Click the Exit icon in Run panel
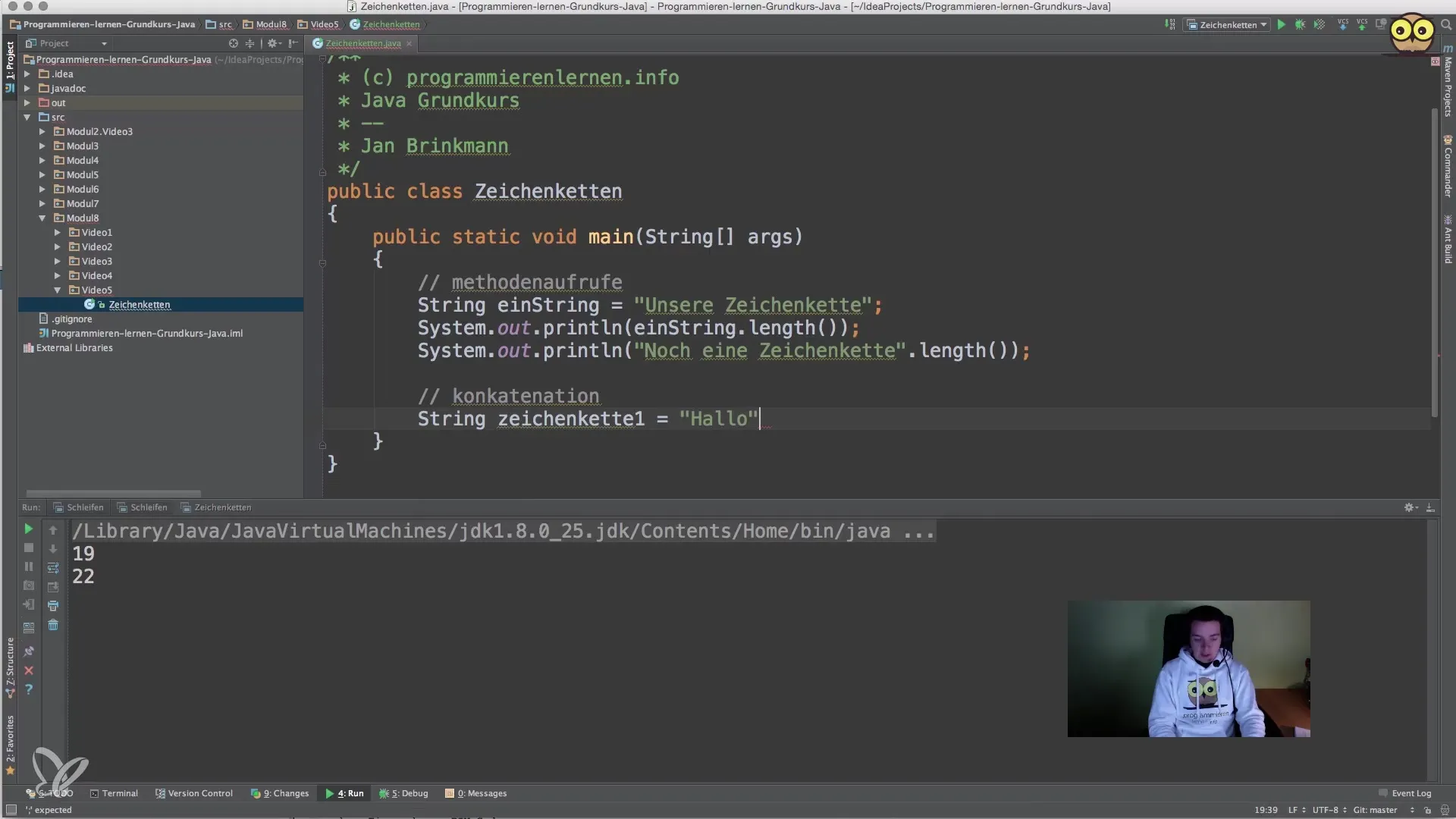Image resolution: width=1456 pixels, height=819 pixels. point(29,604)
